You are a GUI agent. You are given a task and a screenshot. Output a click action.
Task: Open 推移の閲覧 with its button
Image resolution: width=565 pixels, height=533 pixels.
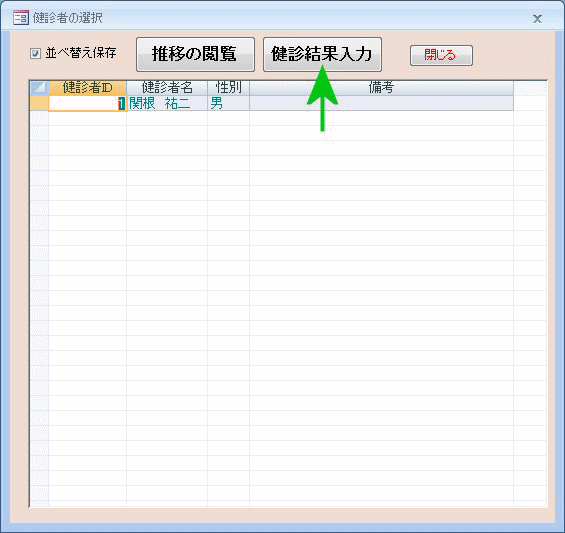point(195,54)
